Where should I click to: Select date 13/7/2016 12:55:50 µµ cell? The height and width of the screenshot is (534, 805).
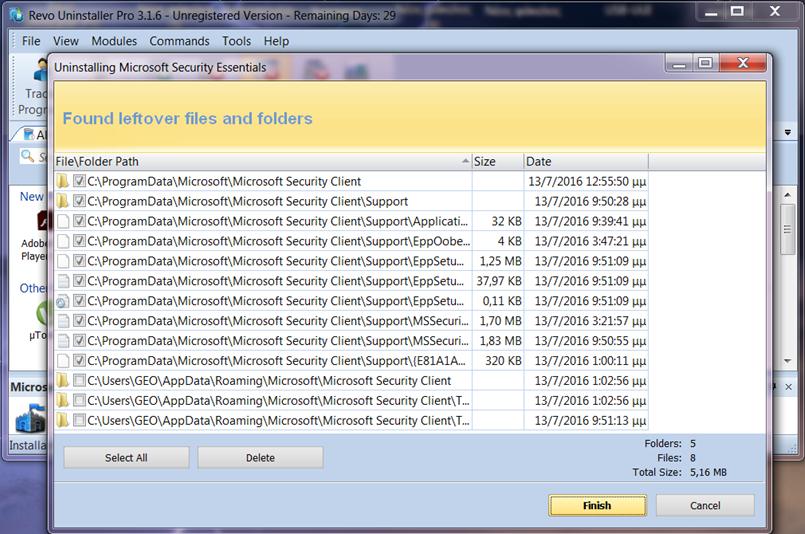point(586,181)
